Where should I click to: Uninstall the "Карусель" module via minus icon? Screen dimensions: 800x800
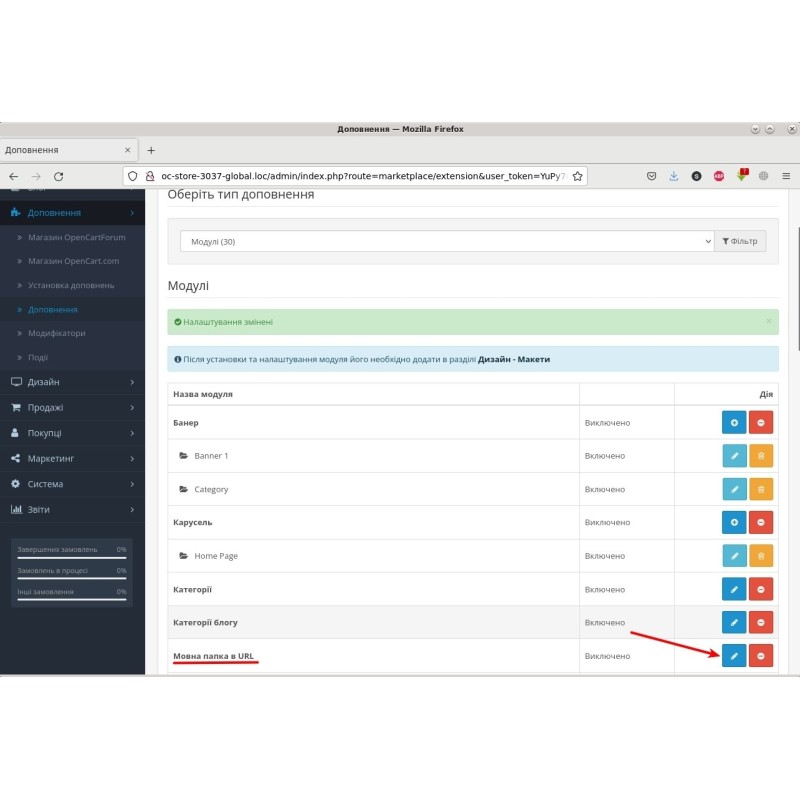pyautogui.click(x=761, y=522)
